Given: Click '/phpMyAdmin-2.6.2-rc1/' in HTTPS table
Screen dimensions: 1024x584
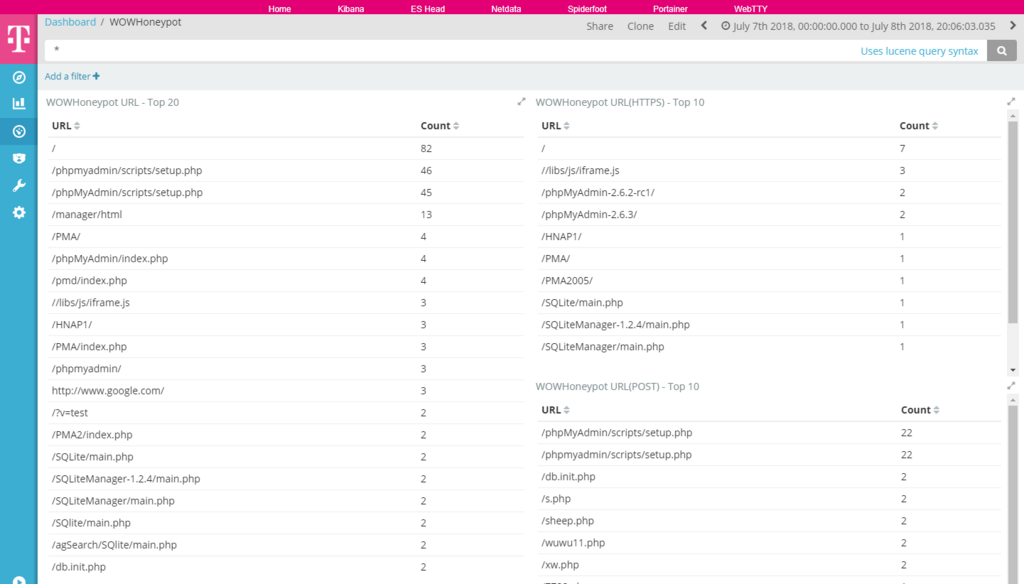Looking at the screenshot, I should [x=598, y=193].
